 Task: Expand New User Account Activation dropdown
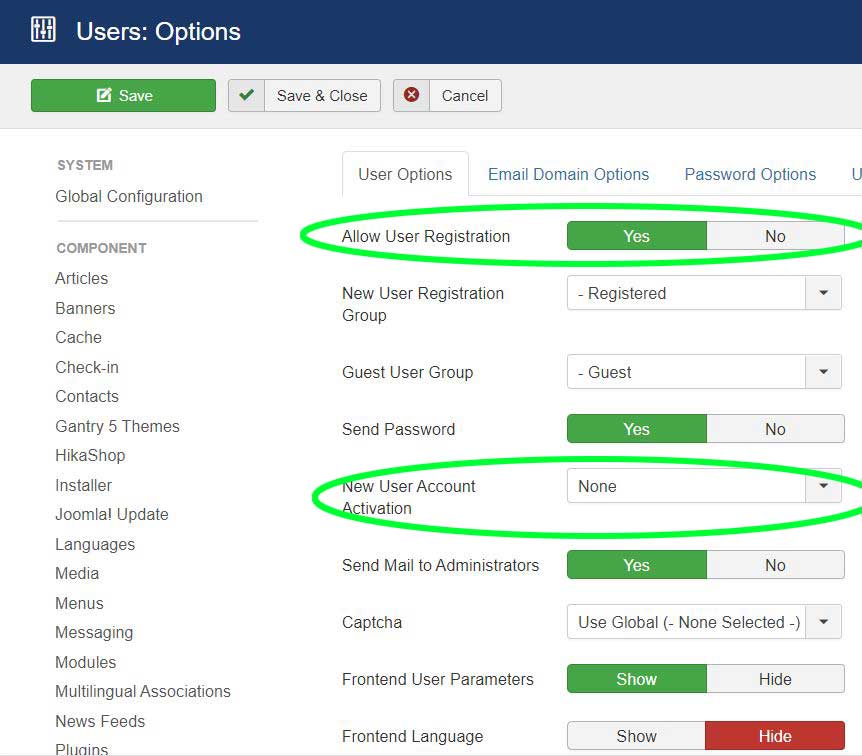823,486
